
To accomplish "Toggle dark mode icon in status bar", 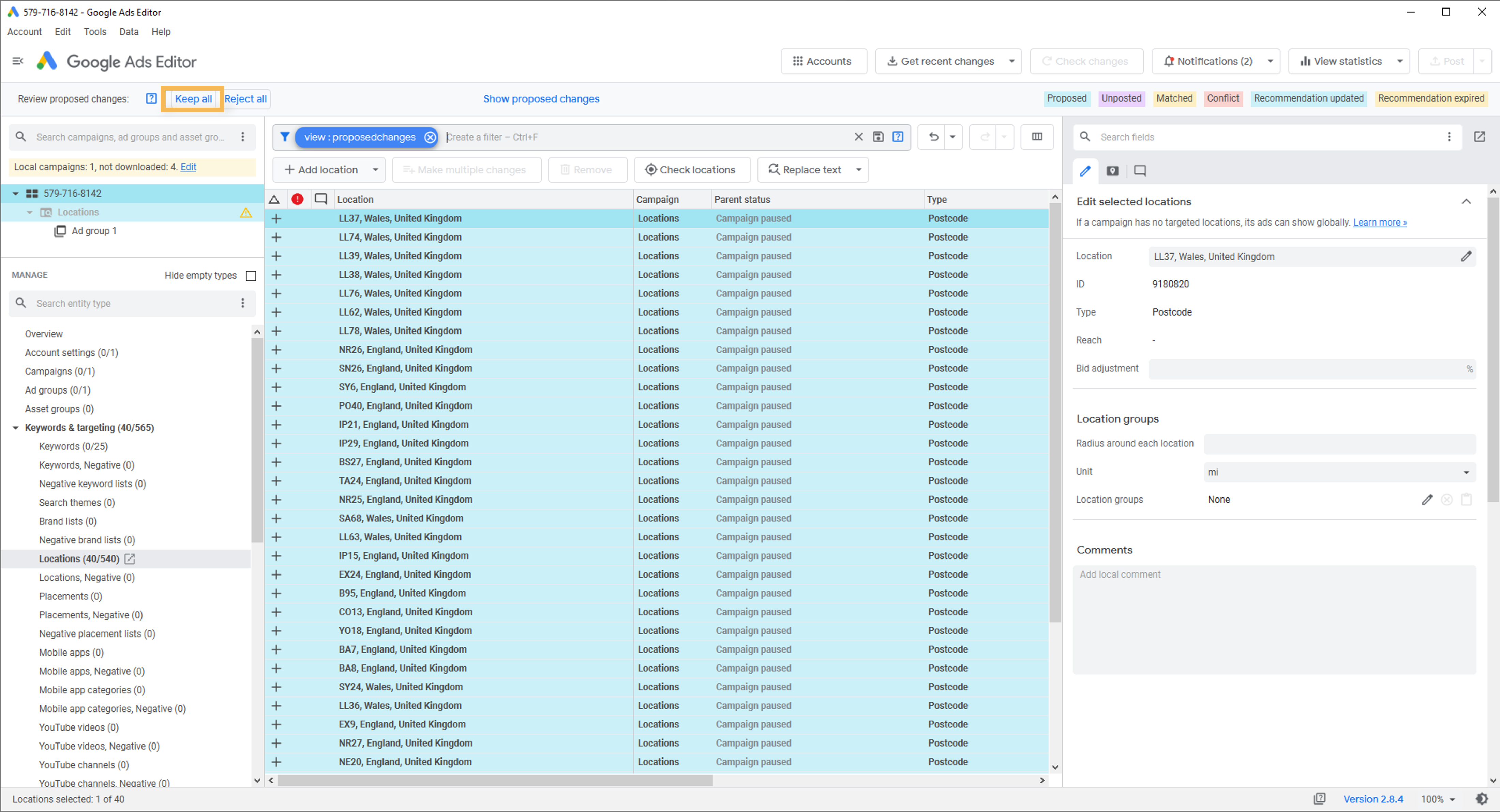I will coord(1481,799).
